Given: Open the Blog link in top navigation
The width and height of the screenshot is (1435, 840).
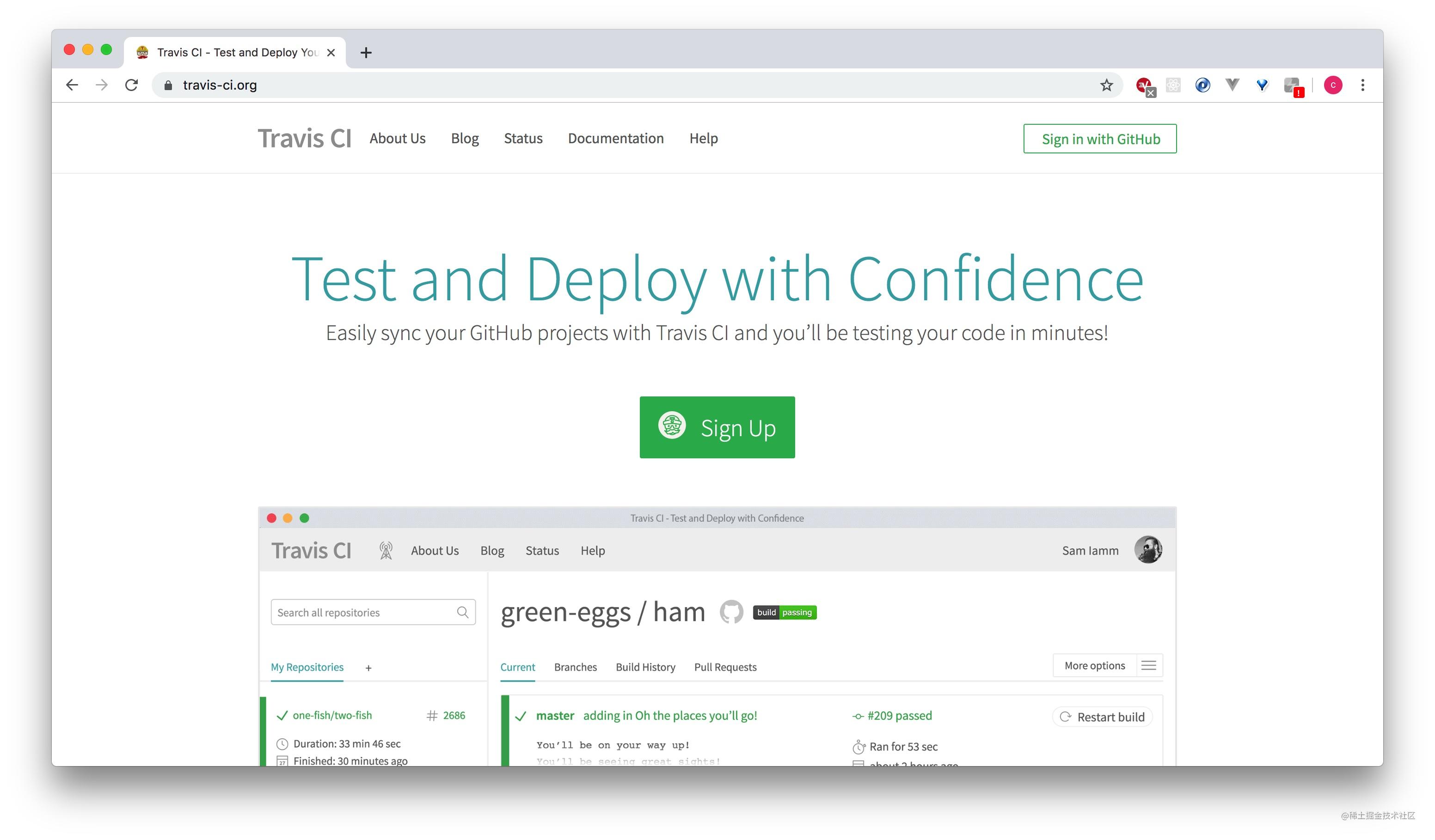Looking at the screenshot, I should [465, 138].
